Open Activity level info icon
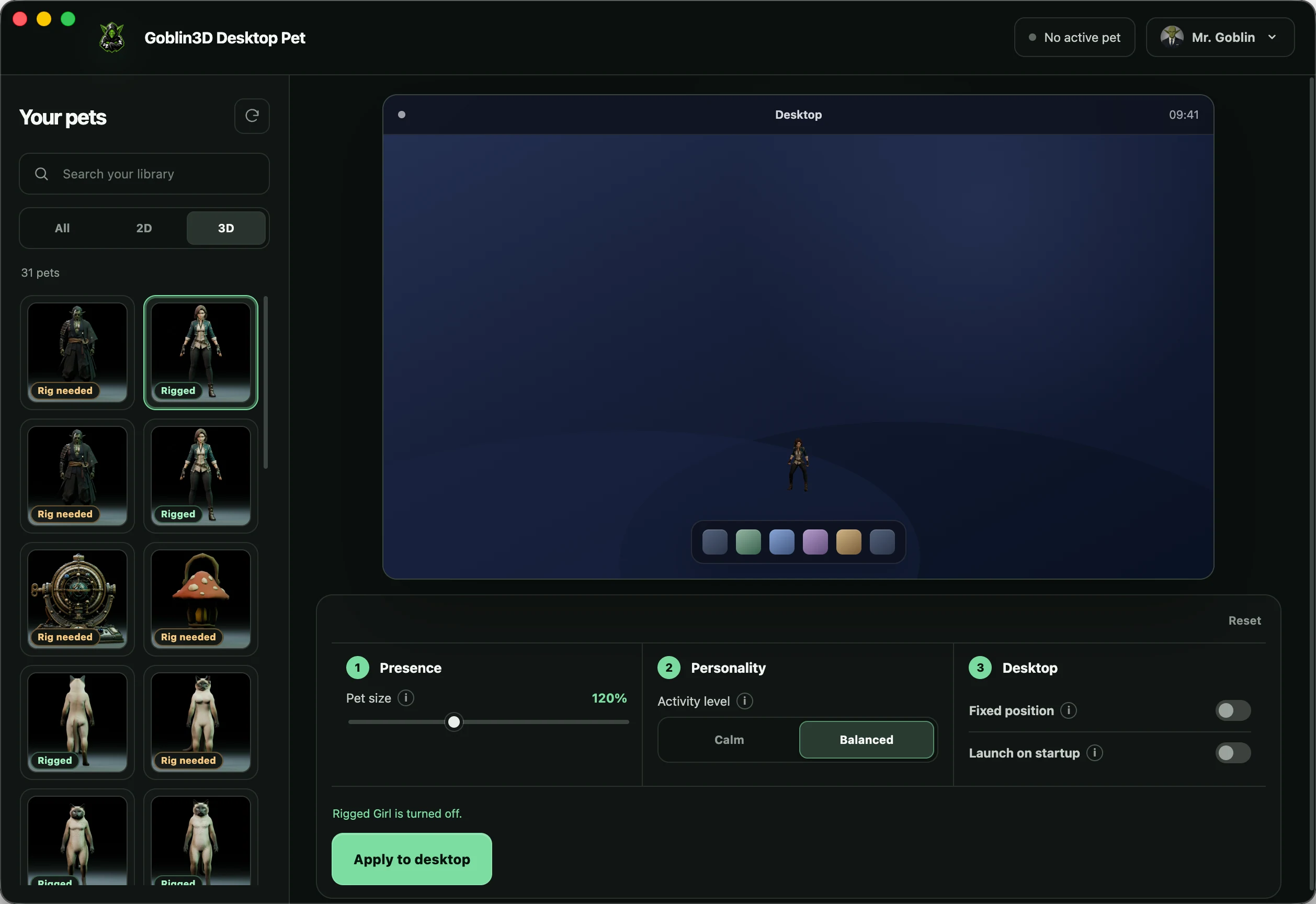This screenshot has height=904, width=1316. pos(745,701)
